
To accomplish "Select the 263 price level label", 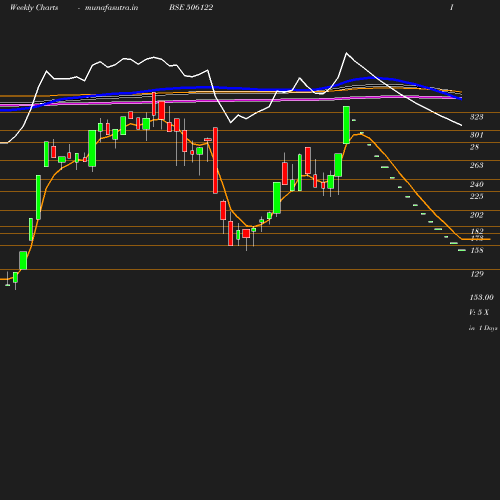I will click(477, 165).
